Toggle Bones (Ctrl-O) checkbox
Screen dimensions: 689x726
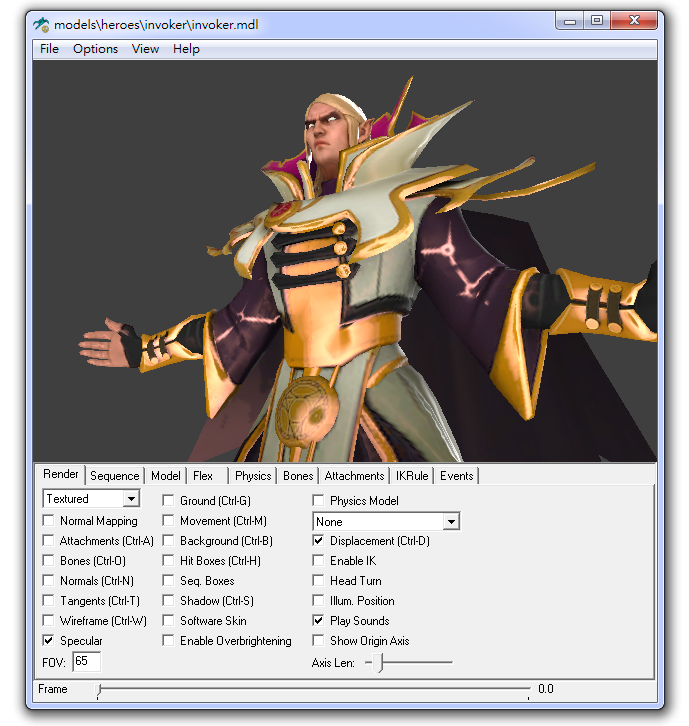pyautogui.click(x=48, y=560)
